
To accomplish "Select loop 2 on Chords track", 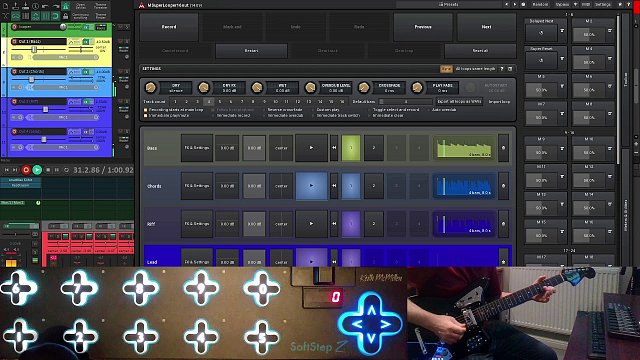I will 373,186.
